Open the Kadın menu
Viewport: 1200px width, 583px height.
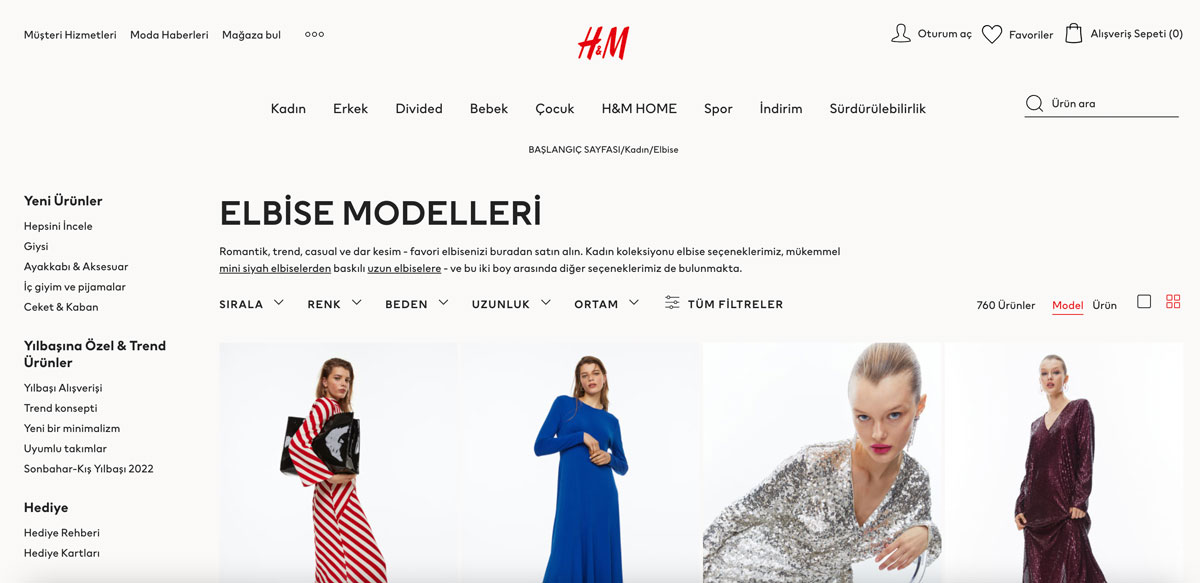tap(288, 108)
